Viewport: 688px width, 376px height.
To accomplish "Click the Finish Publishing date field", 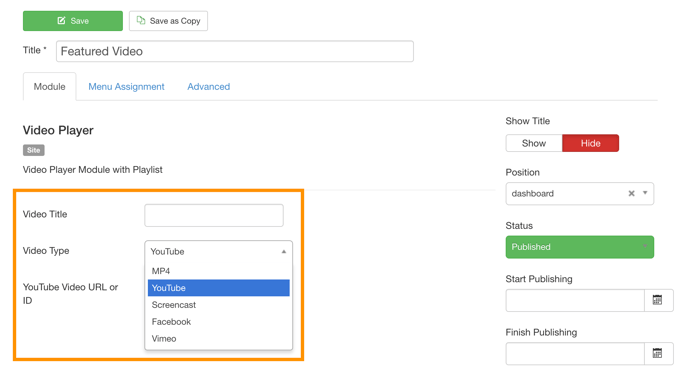I will tap(575, 354).
